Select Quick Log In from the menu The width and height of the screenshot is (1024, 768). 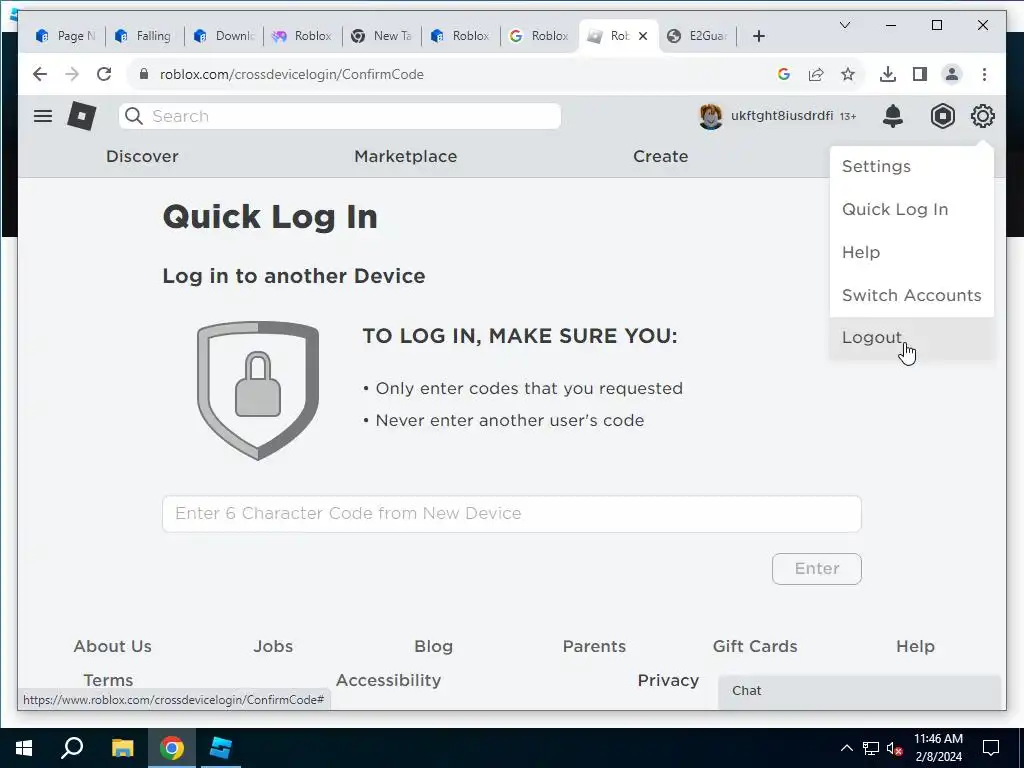click(x=912, y=210)
